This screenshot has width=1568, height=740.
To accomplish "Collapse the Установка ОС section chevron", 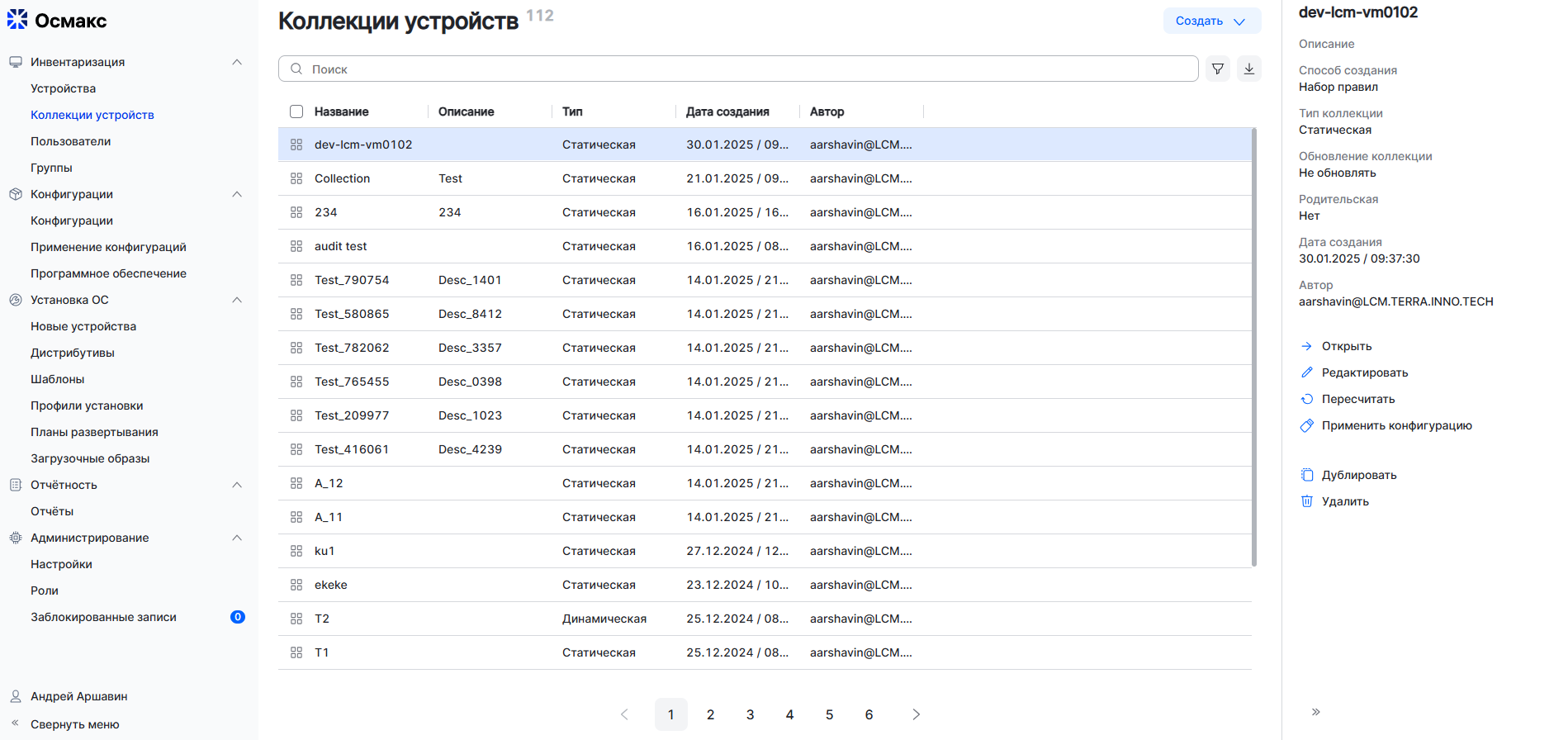I will 237,300.
